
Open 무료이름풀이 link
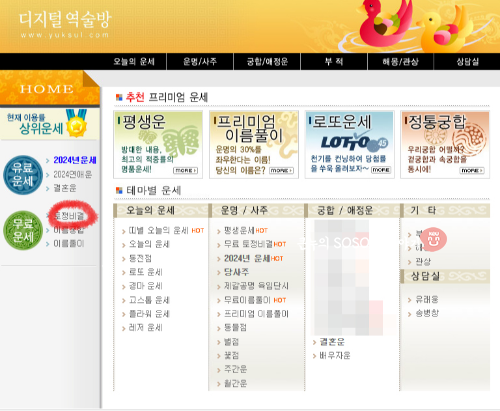coord(247,300)
